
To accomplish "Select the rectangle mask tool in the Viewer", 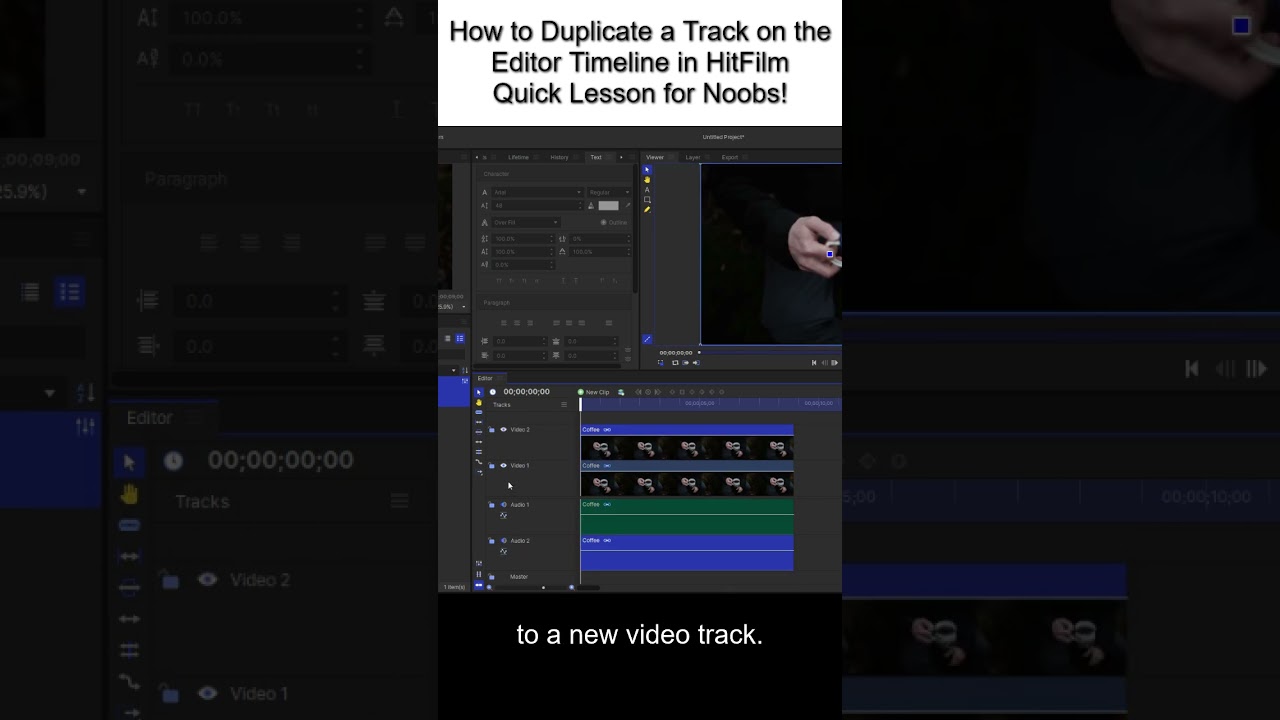I will [647, 200].
